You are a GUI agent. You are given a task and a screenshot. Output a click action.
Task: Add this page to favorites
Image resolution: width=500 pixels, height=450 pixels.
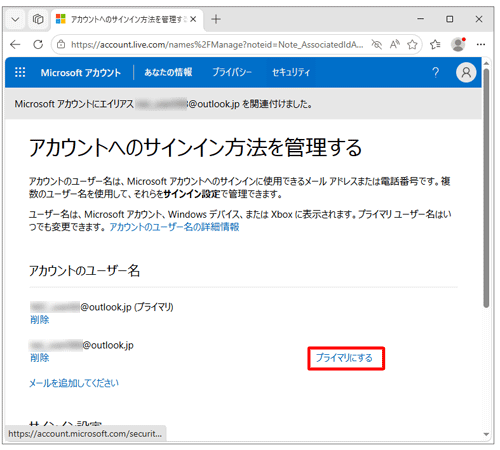[412, 44]
